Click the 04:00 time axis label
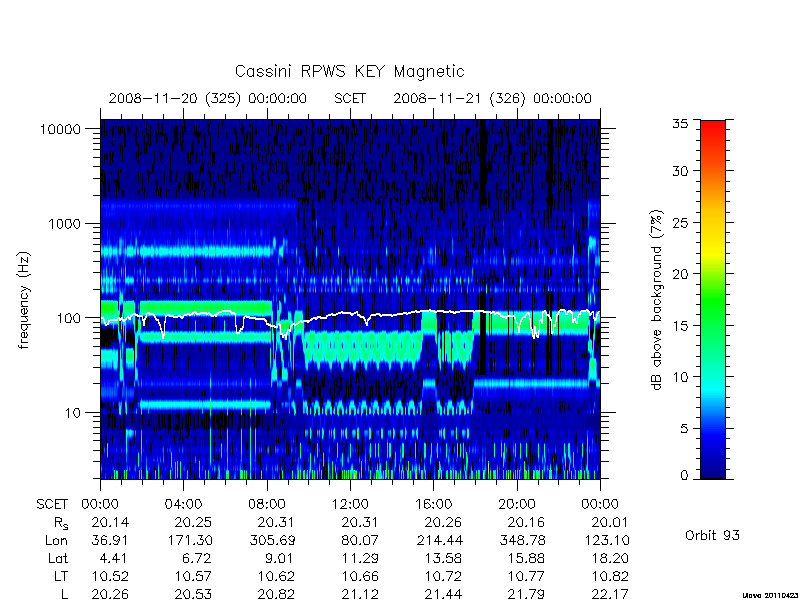The height and width of the screenshot is (600, 800). (183, 505)
